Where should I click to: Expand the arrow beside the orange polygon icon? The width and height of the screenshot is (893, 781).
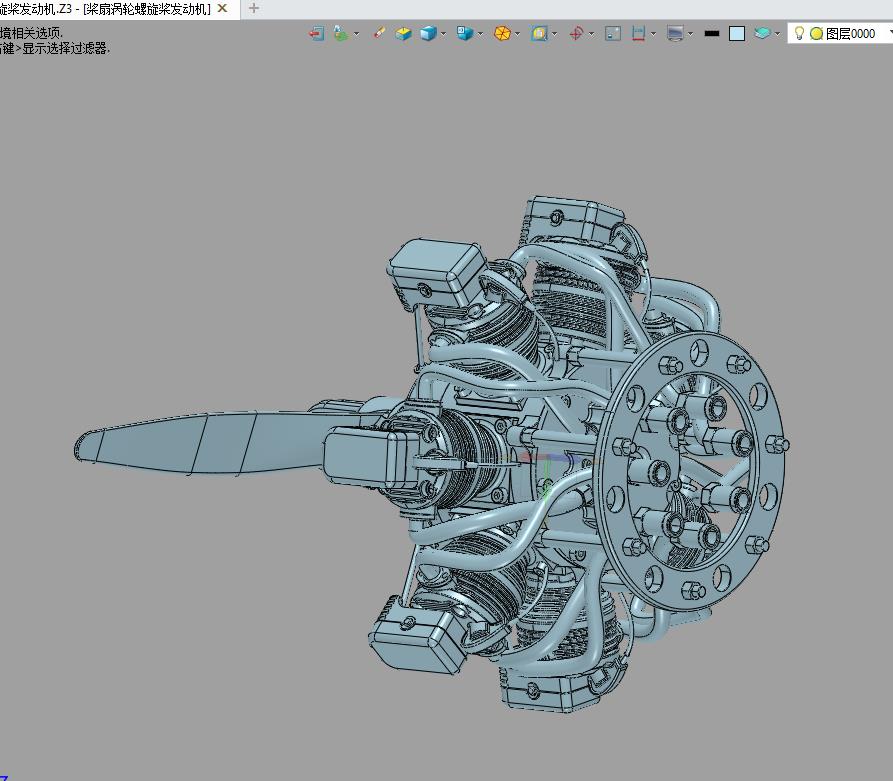pyautogui.click(x=517, y=34)
